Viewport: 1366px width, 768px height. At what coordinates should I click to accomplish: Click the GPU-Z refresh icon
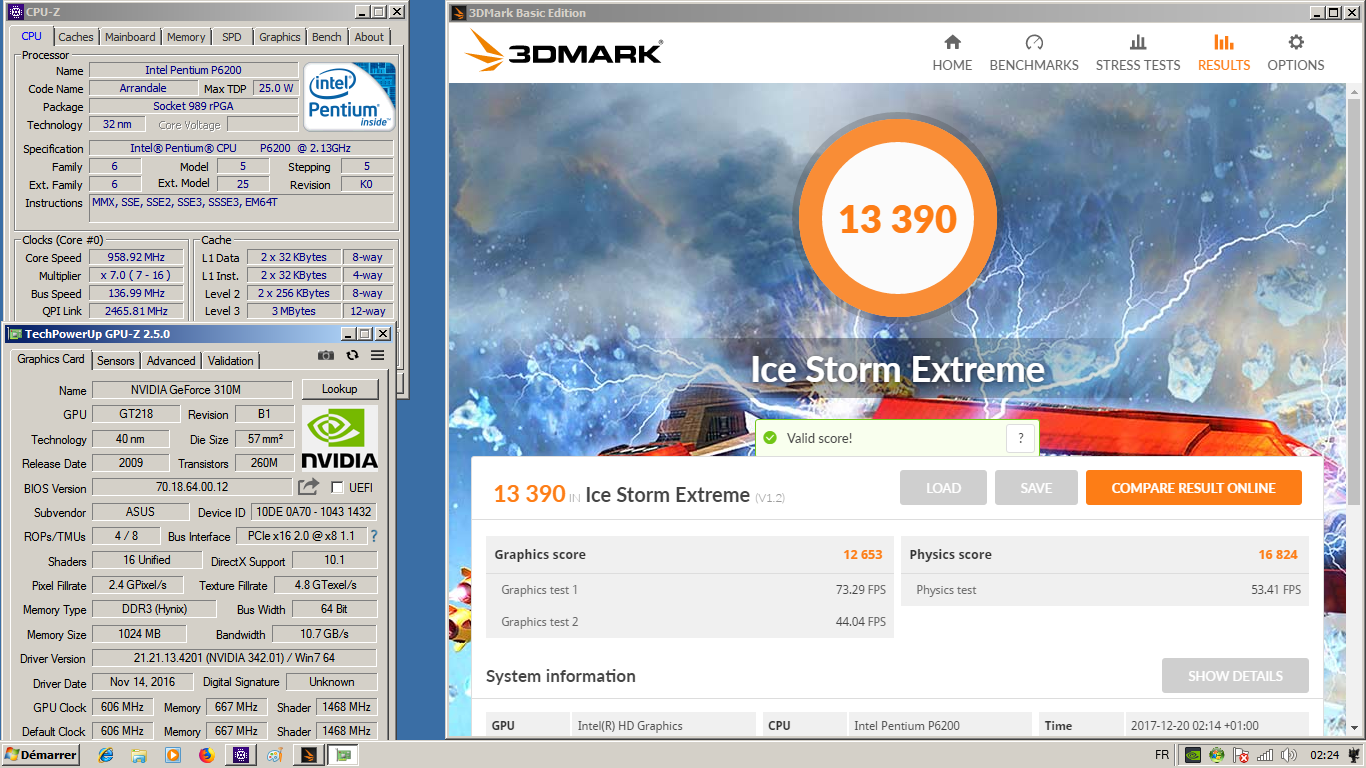click(352, 355)
